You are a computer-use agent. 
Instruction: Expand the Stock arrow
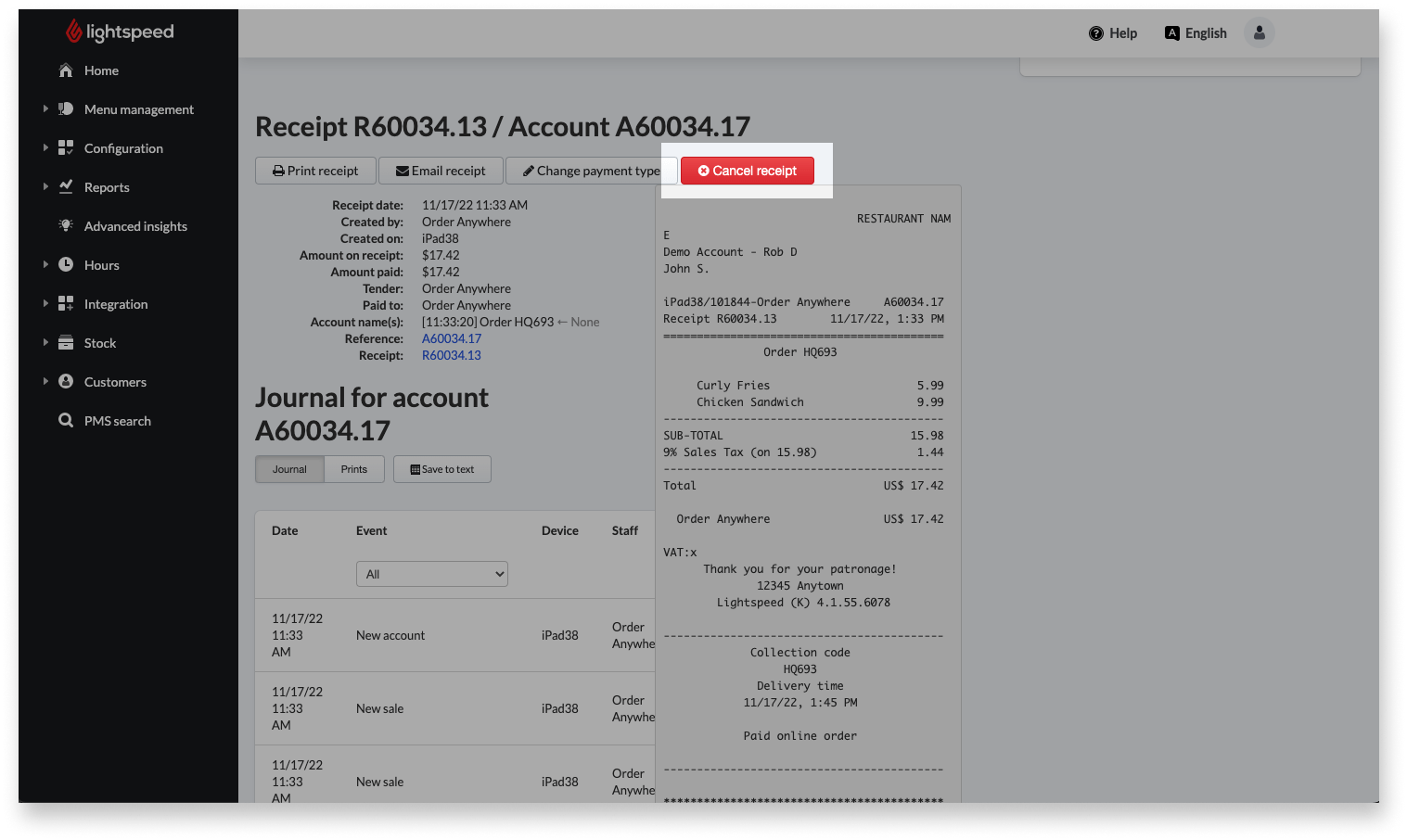click(45, 343)
